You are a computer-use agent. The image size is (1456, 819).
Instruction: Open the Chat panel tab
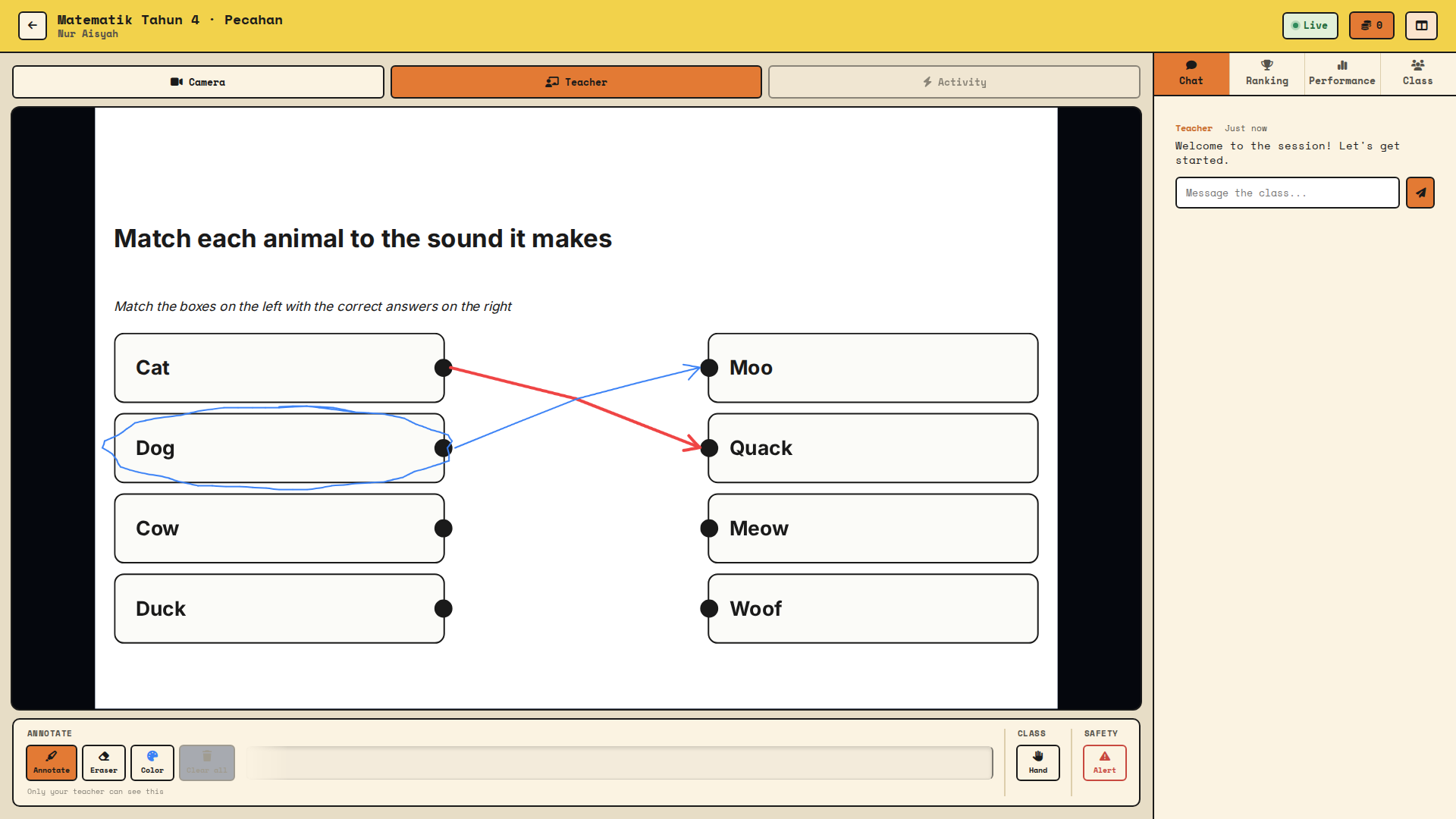(x=1191, y=74)
